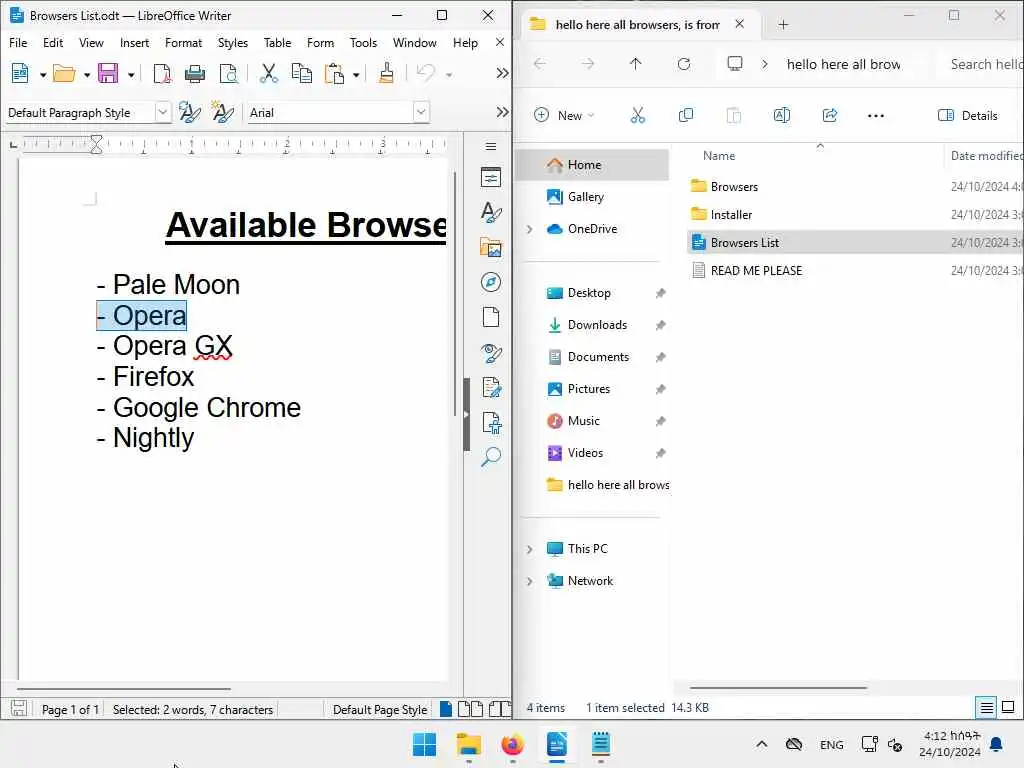Open the Installer folder in Explorer
The width and height of the screenshot is (1024, 768).
coord(731,215)
